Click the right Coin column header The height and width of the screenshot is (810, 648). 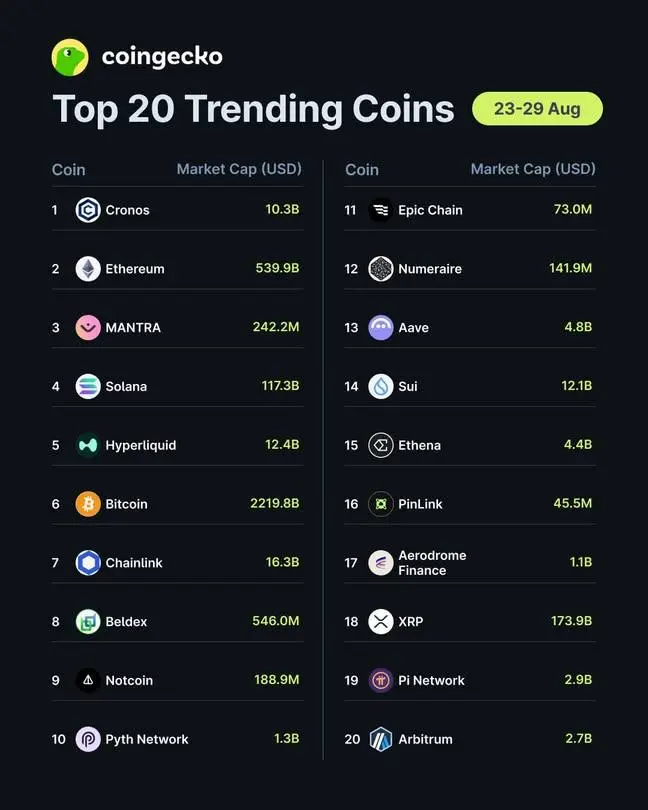[362, 170]
